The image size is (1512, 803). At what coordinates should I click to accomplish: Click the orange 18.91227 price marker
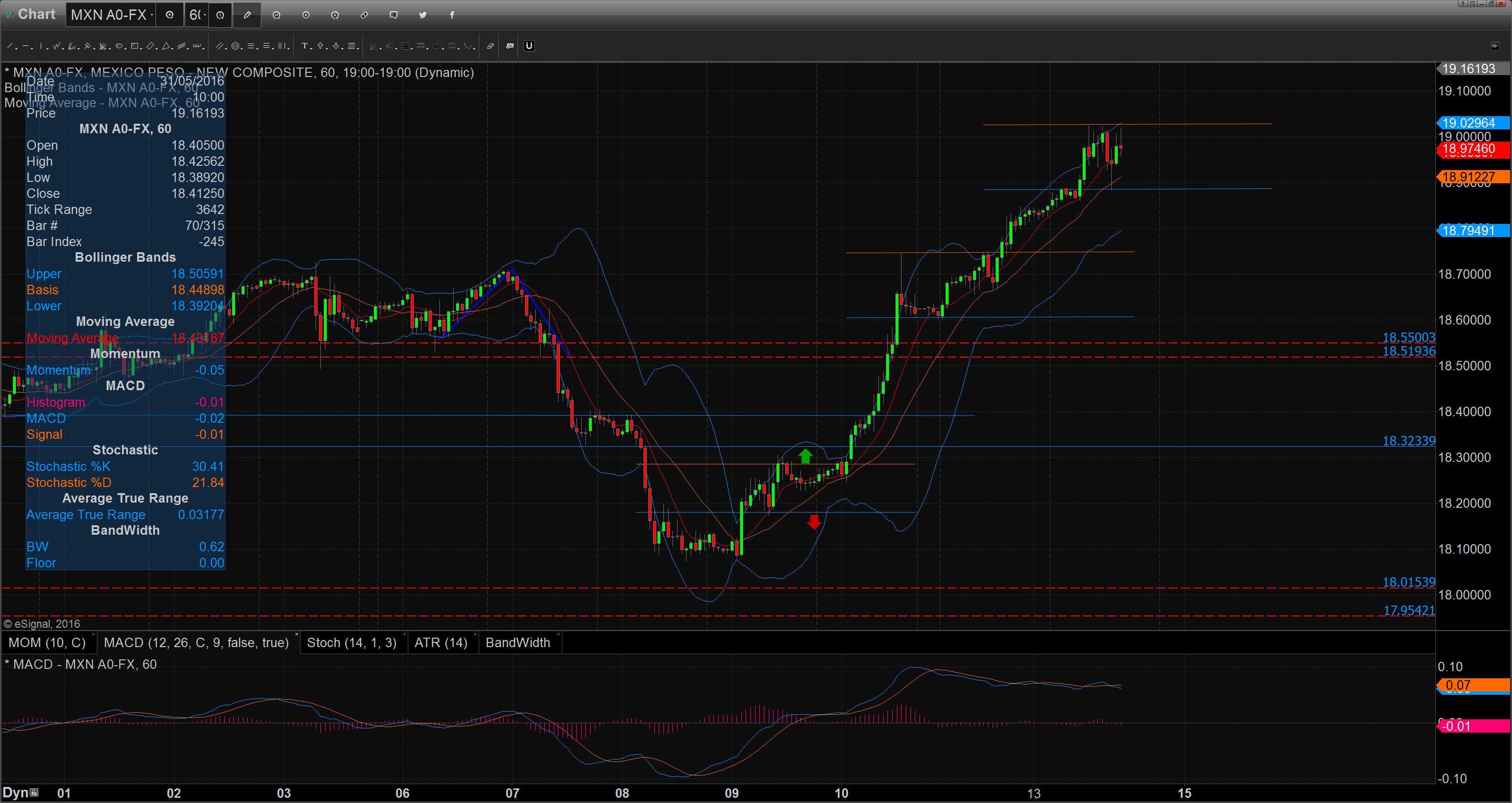pos(1473,177)
